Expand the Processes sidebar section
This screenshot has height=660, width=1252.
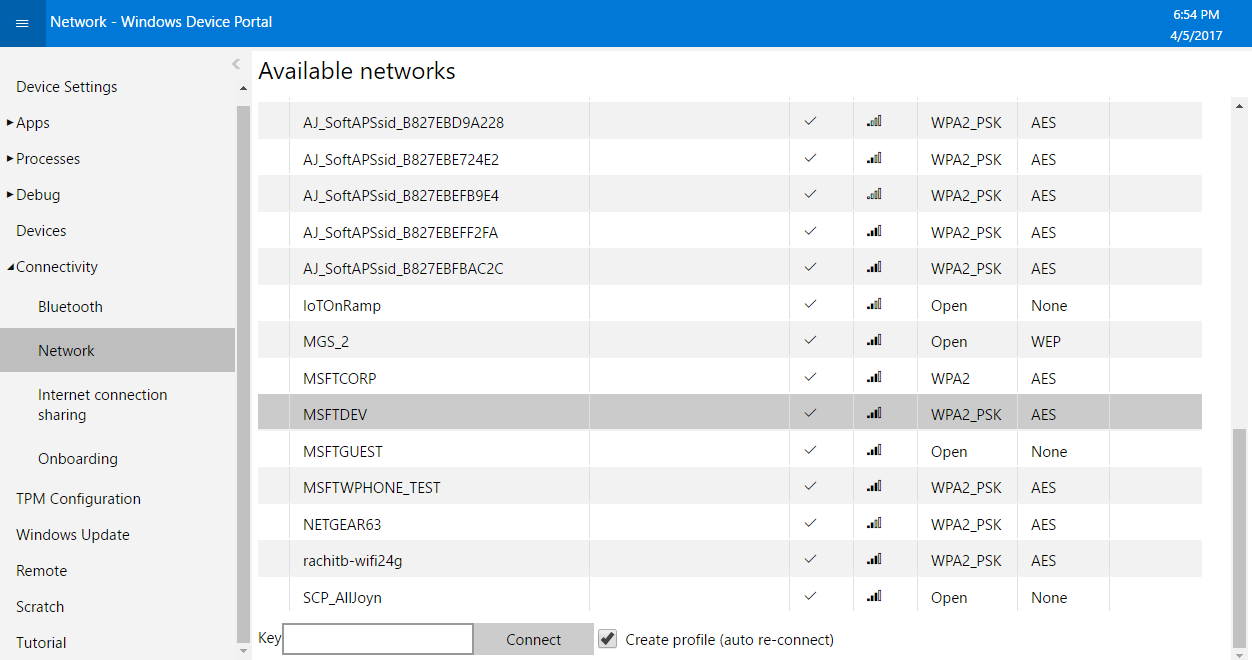[10, 159]
